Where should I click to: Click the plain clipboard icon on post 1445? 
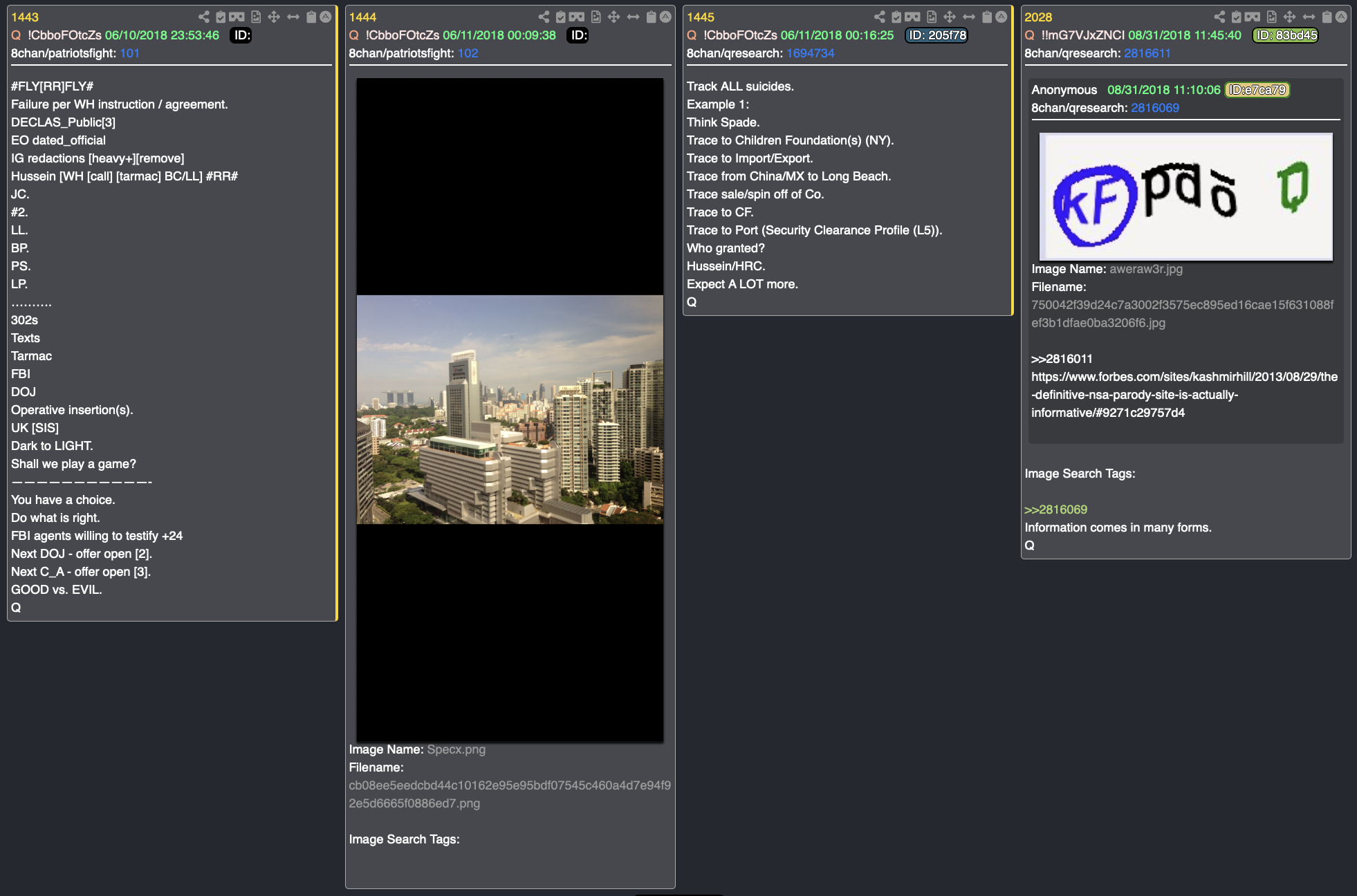point(987,17)
